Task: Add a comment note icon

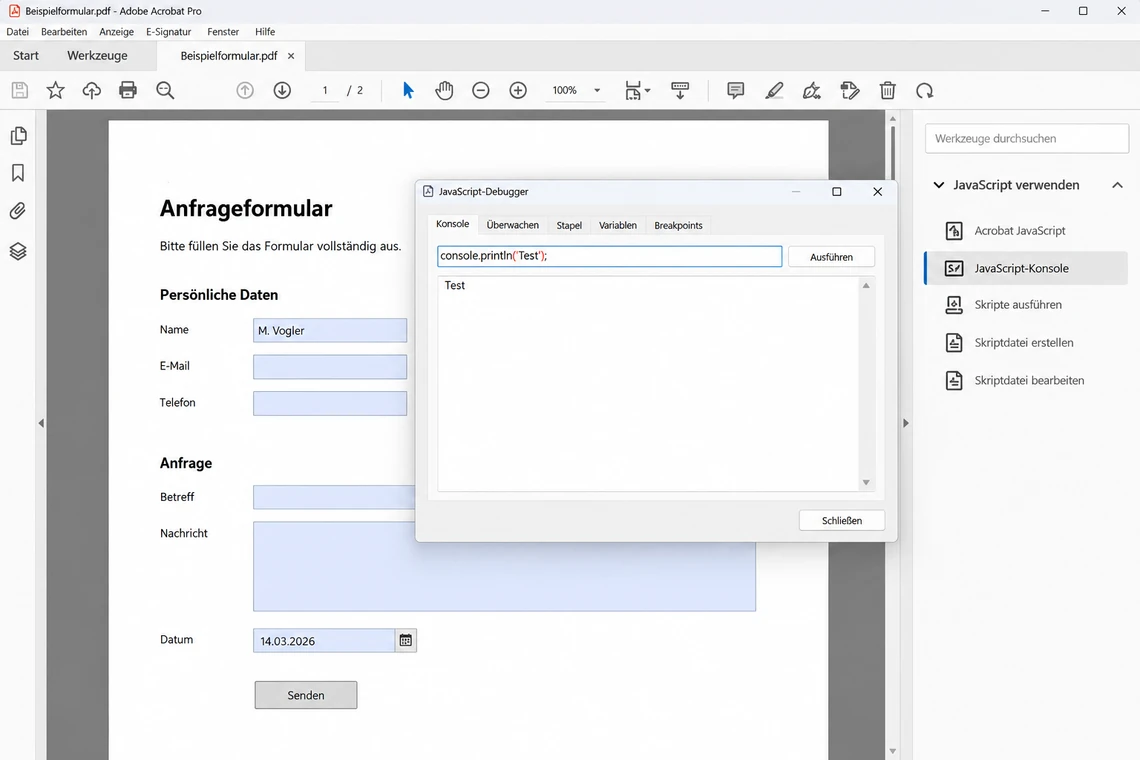Action: coord(736,90)
